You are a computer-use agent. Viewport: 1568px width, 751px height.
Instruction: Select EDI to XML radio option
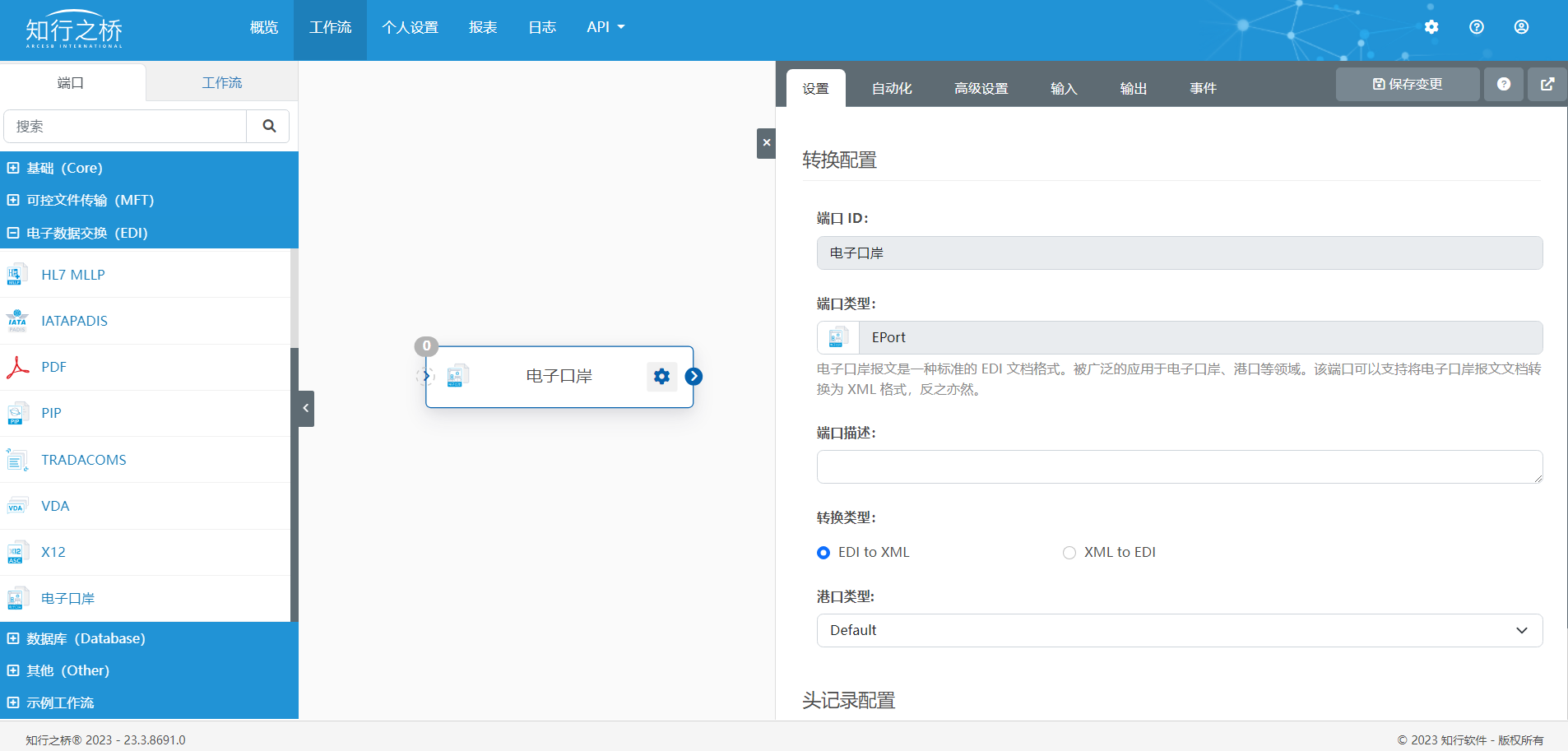823,553
